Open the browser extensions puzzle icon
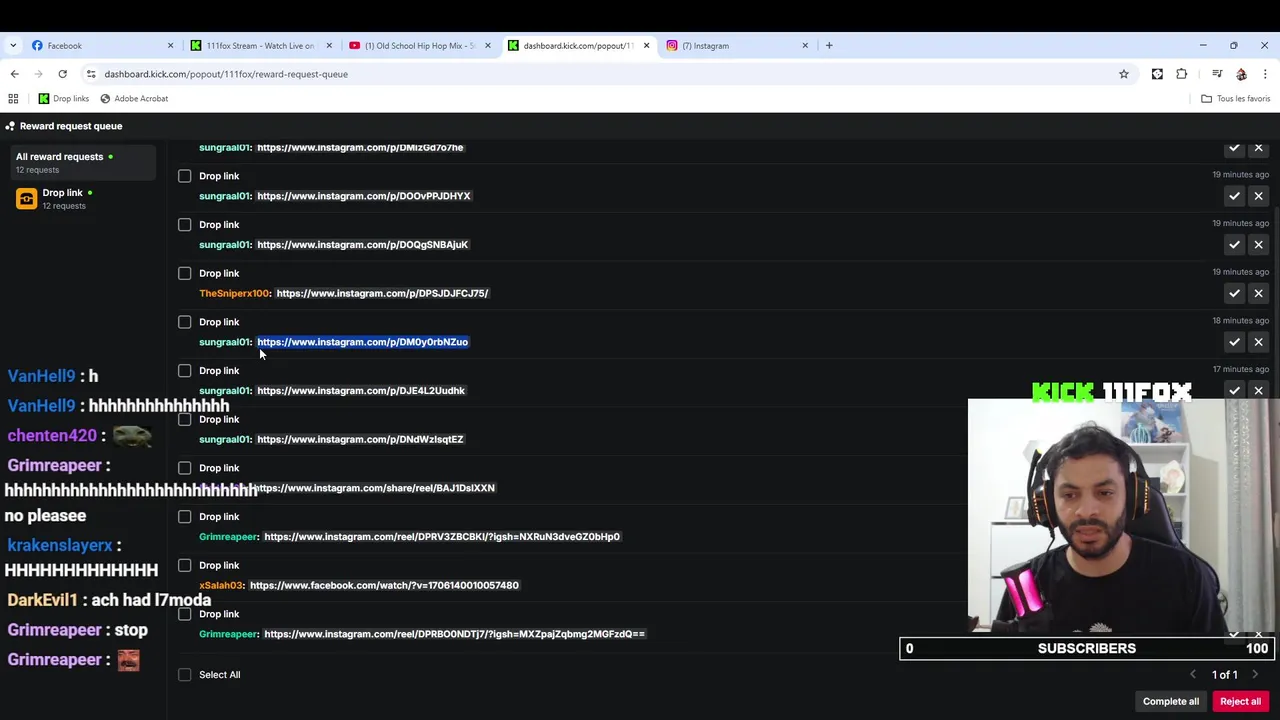 (x=1182, y=74)
